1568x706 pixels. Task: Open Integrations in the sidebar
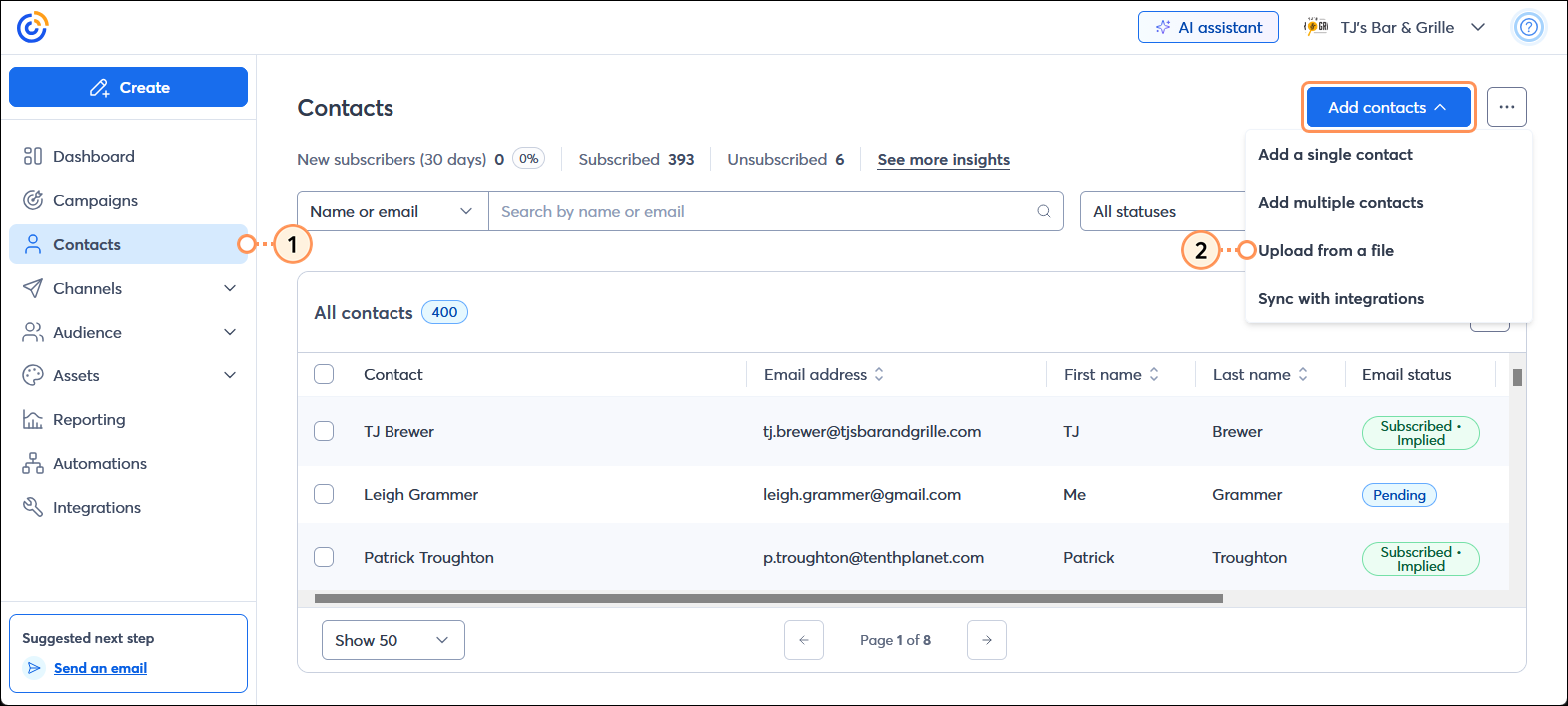(128, 507)
